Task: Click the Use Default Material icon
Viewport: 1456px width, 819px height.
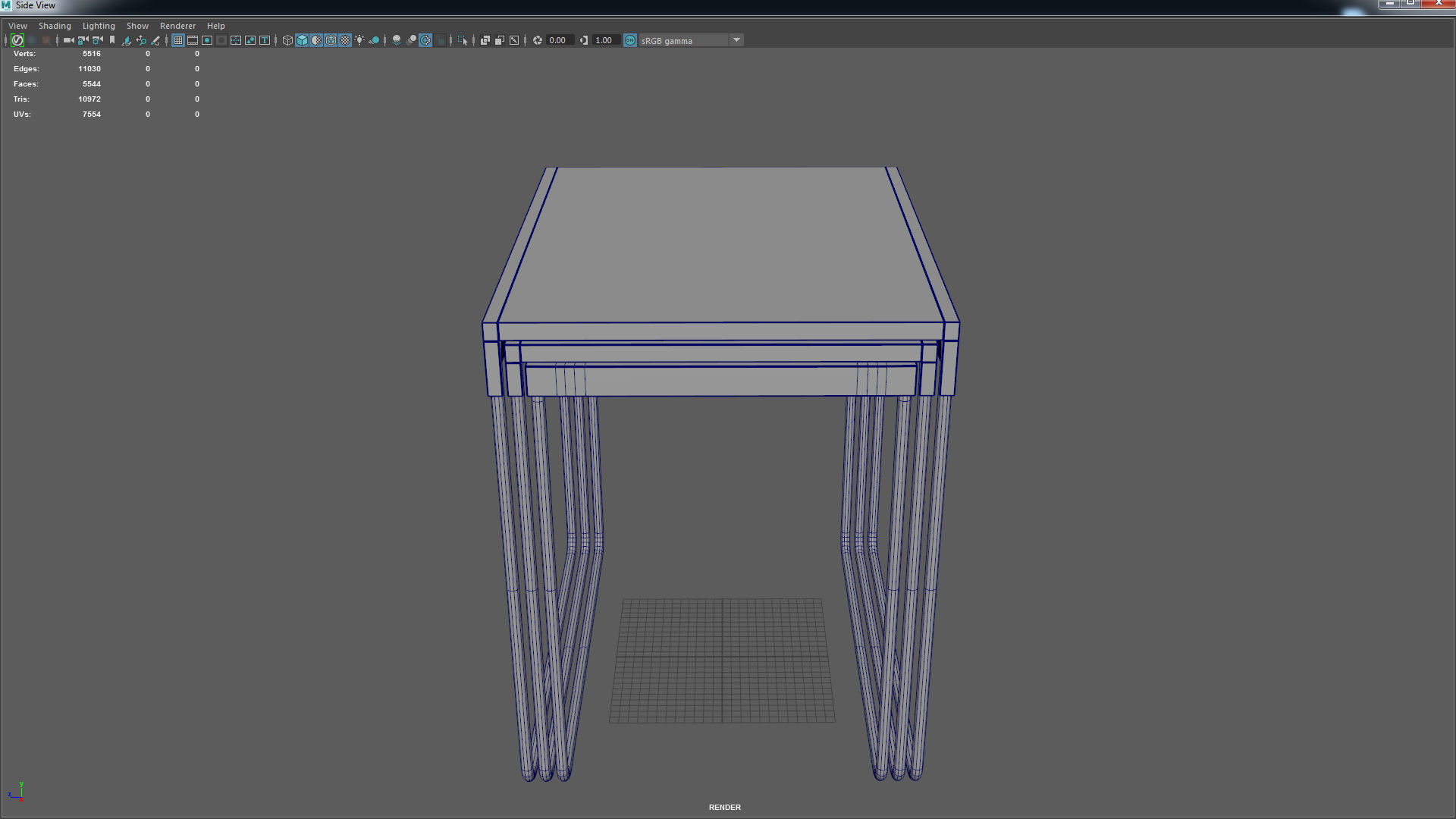Action: click(x=316, y=40)
